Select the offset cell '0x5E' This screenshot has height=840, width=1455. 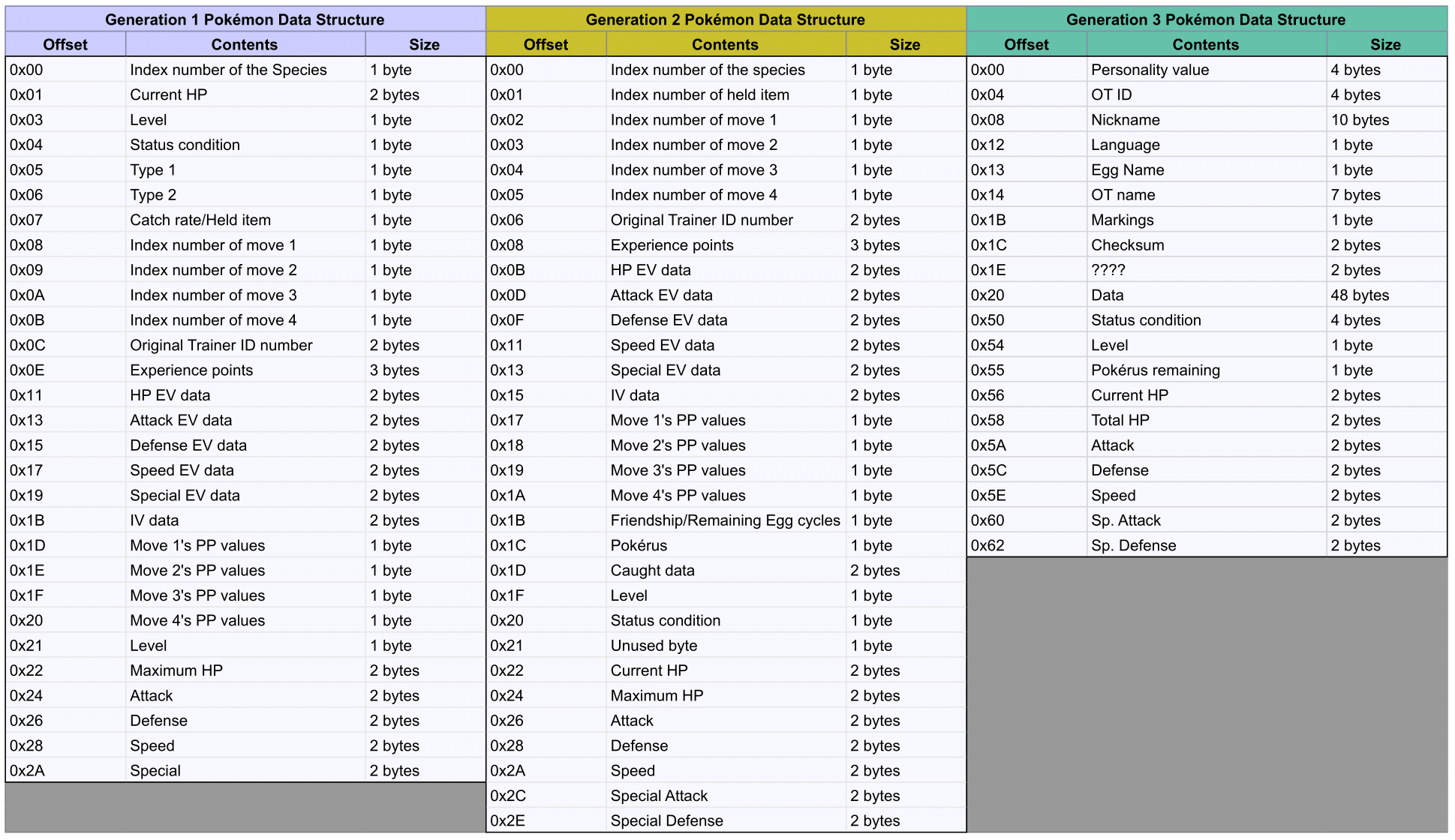click(1027, 495)
